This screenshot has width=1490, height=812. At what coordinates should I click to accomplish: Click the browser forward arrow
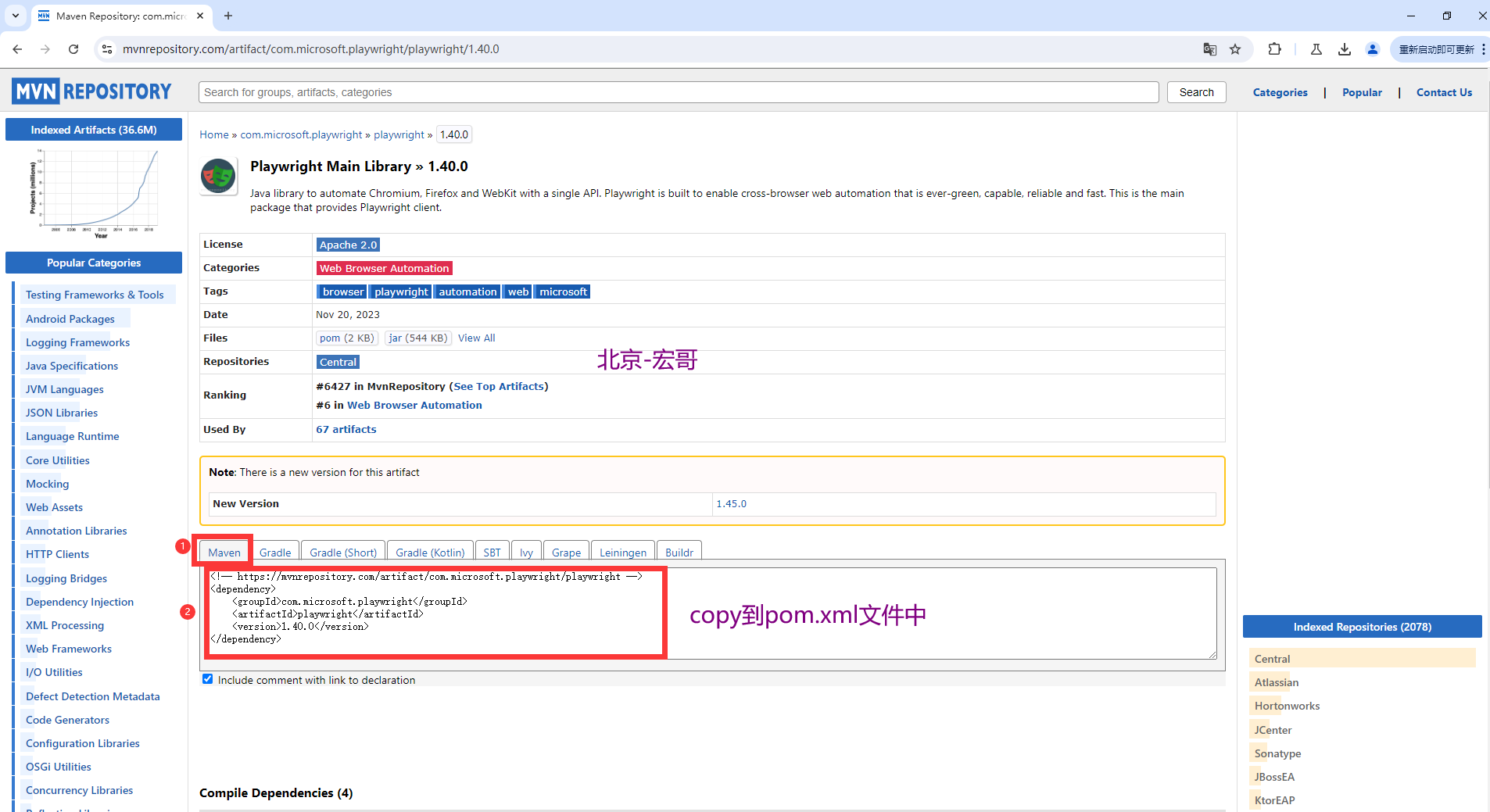pos(45,49)
